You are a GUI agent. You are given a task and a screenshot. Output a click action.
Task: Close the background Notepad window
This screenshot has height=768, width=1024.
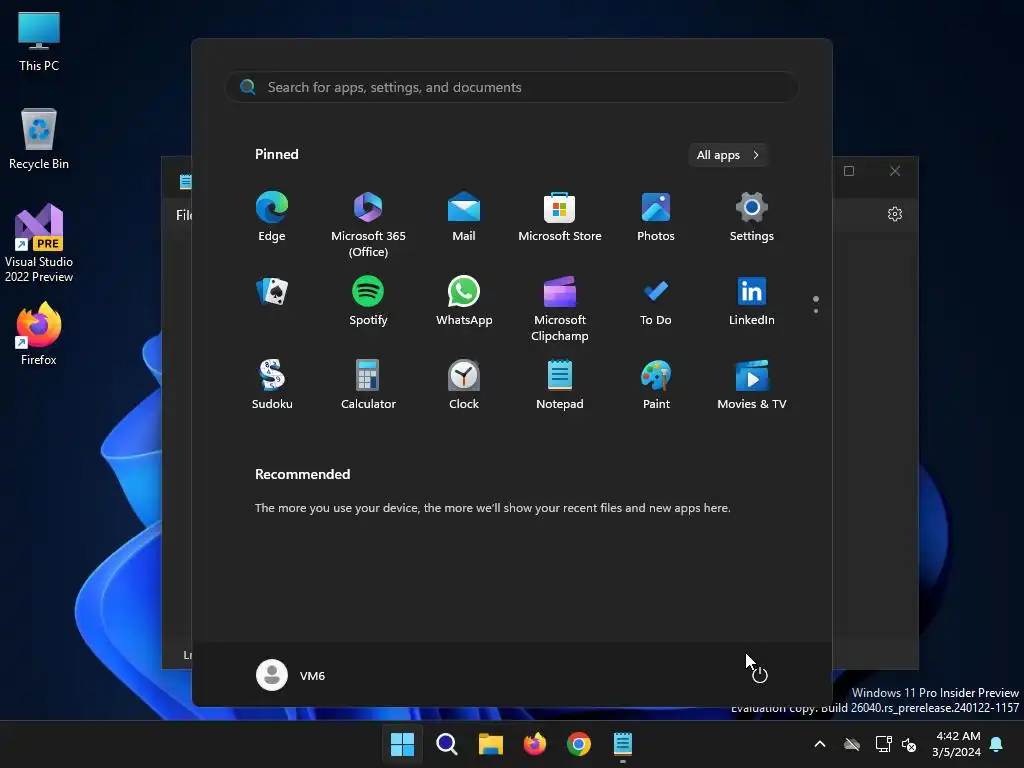895,171
